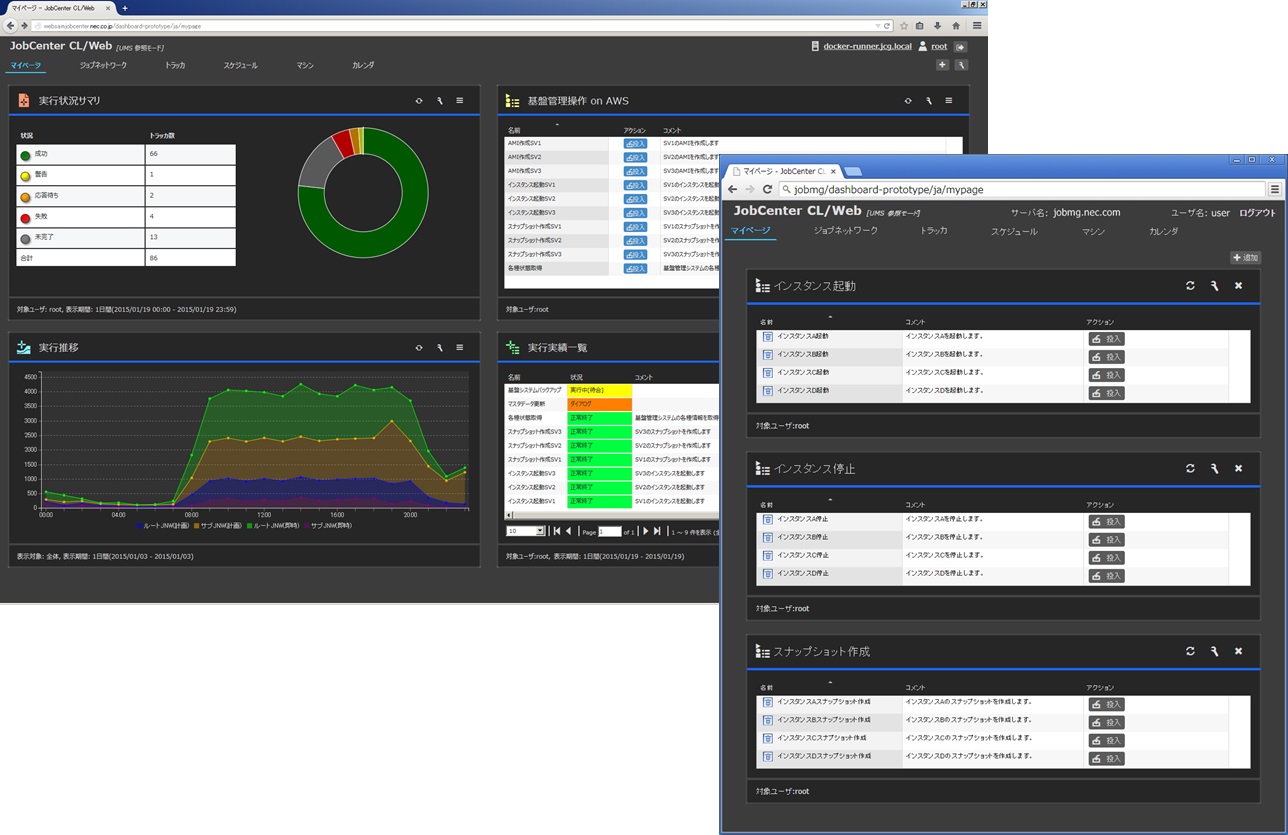Click the red 失敗 segment of donut chart
This screenshot has height=835, width=1288.
tap(342, 142)
